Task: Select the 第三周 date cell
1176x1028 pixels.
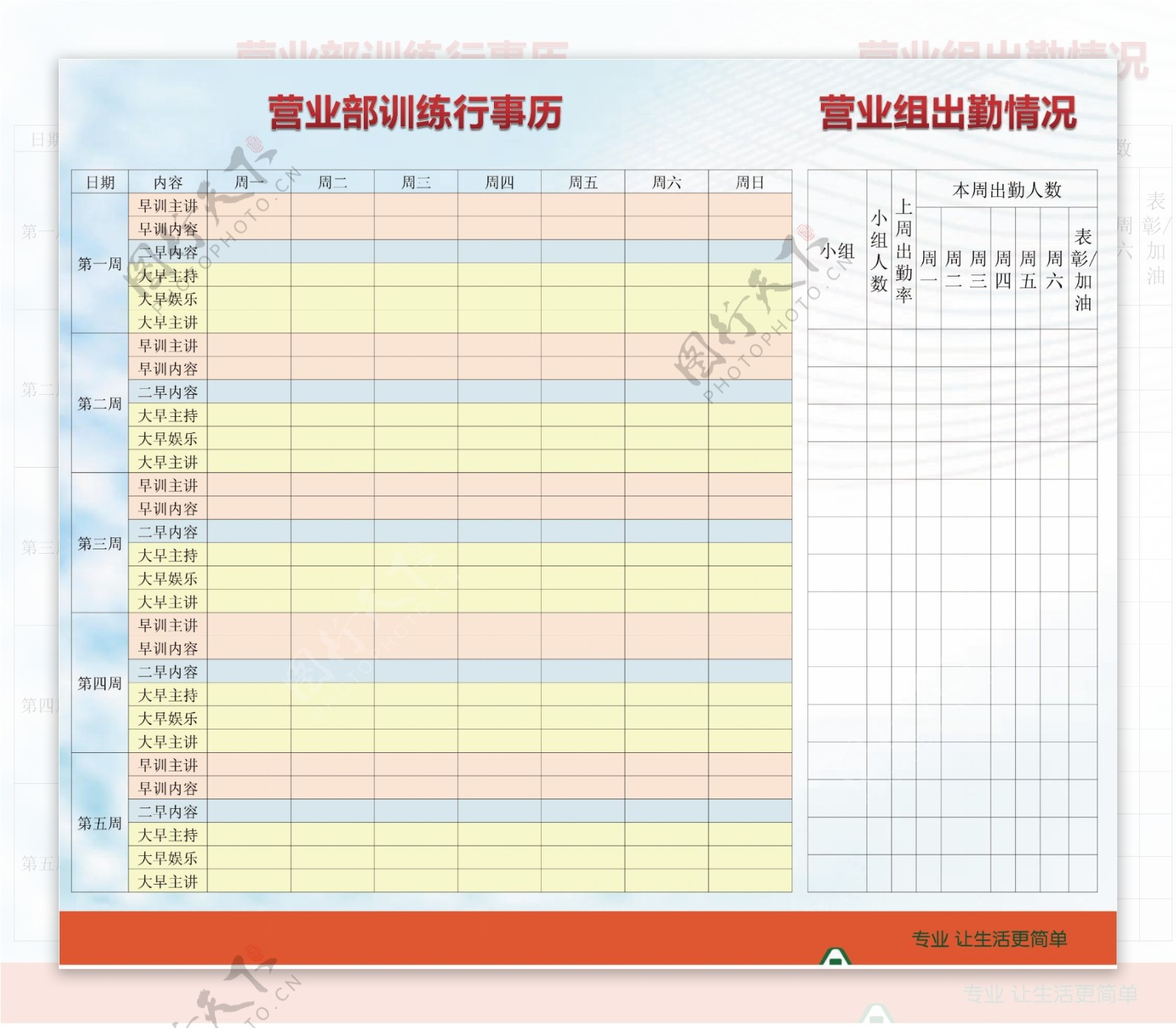Action: pyautogui.click(x=100, y=543)
